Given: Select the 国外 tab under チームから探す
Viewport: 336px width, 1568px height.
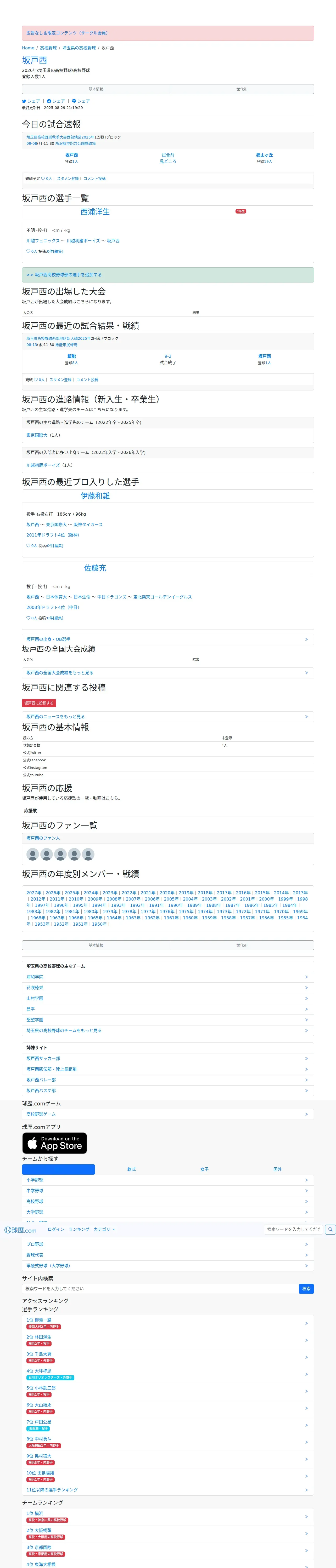Looking at the screenshot, I should 277,1169.
